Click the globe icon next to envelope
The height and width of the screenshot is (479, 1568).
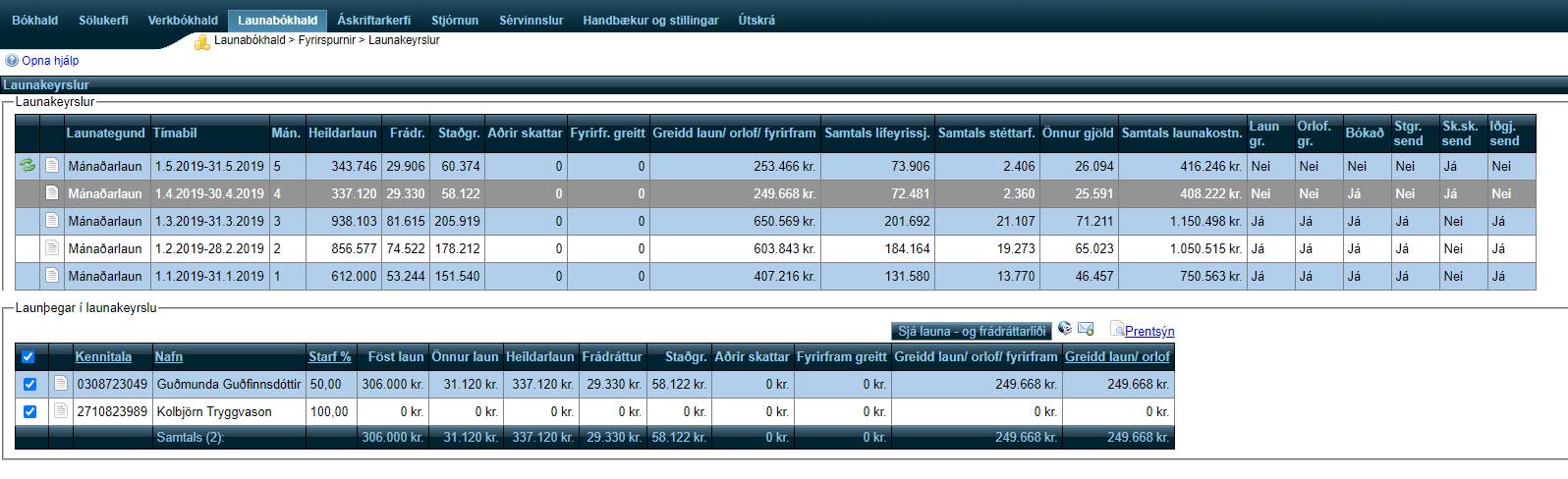(x=1065, y=329)
